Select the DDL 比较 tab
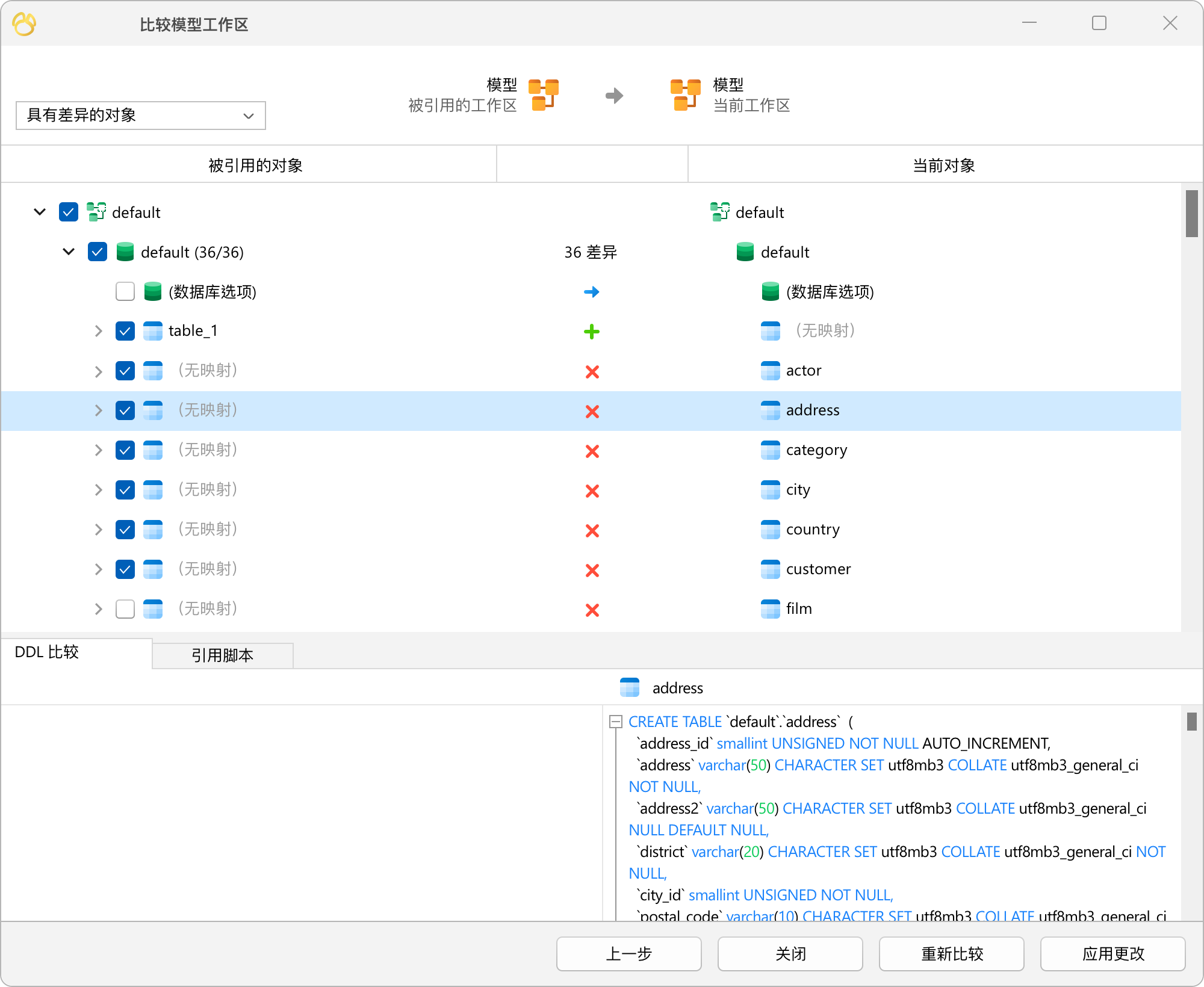The height and width of the screenshot is (987, 1204). pos(48,652)
